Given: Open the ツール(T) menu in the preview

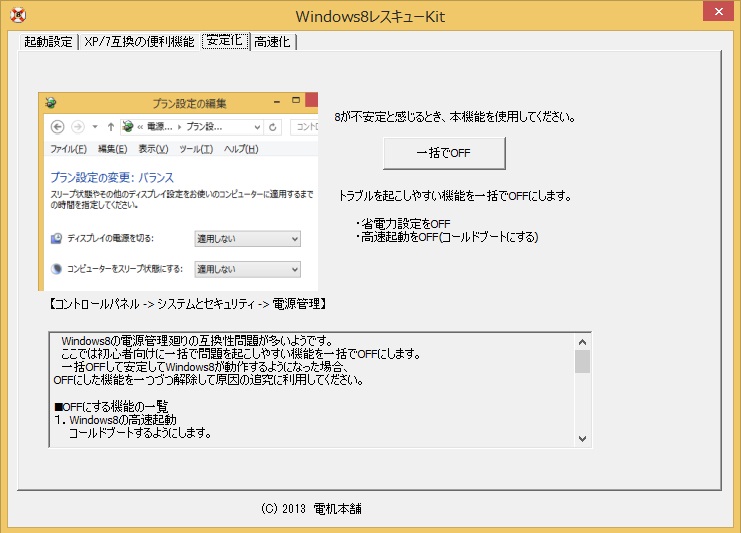Looking at the screenshot, I should 195,149.
